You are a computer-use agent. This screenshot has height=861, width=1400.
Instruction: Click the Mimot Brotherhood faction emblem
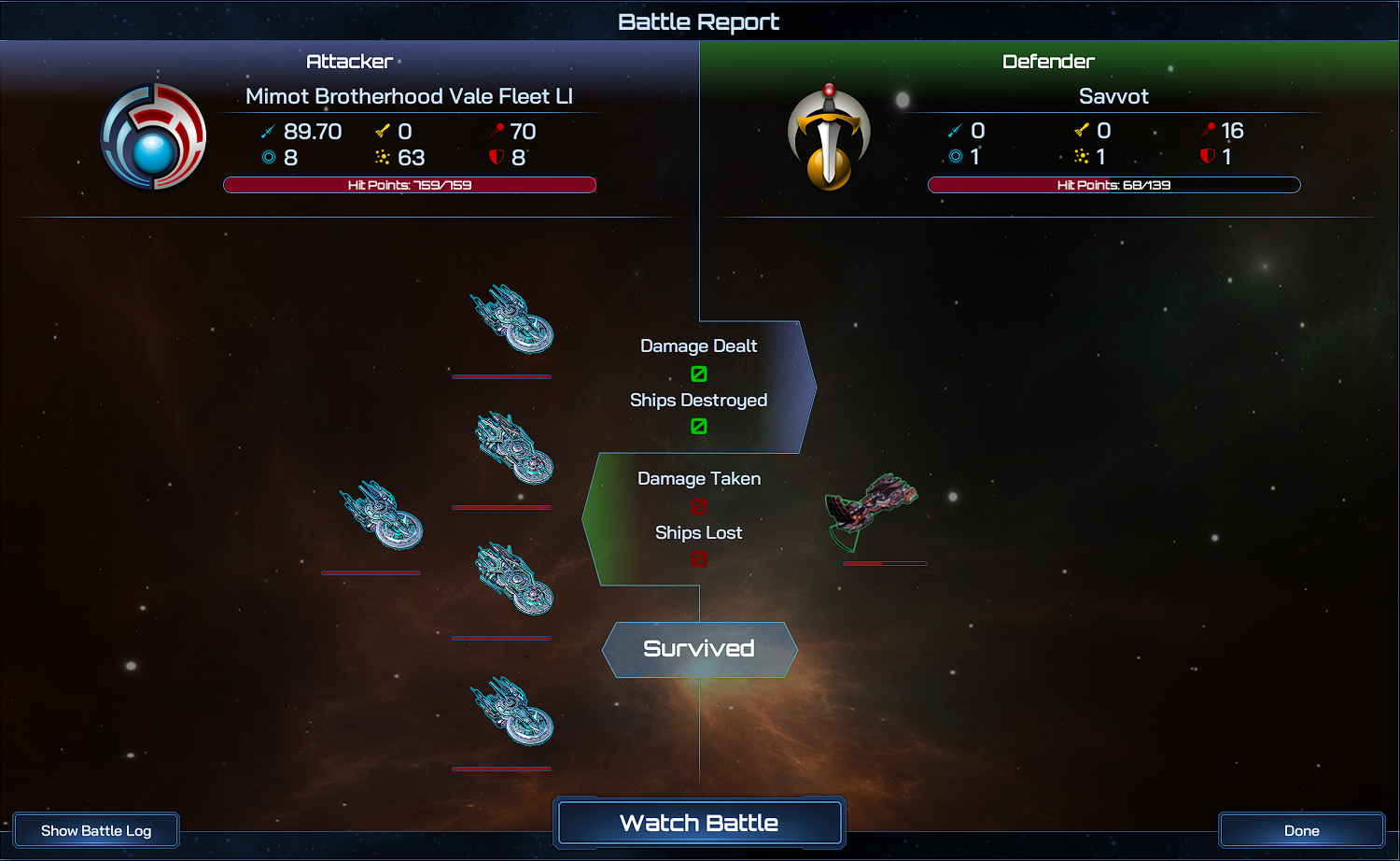[154, 136]
